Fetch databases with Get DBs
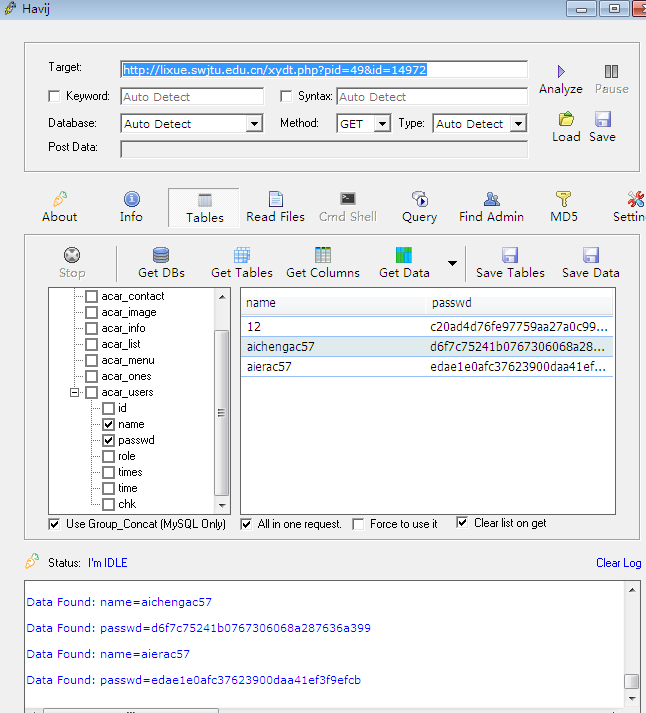Image resolution: width=646 pixels, height=713 pixels. coord(161,255)
